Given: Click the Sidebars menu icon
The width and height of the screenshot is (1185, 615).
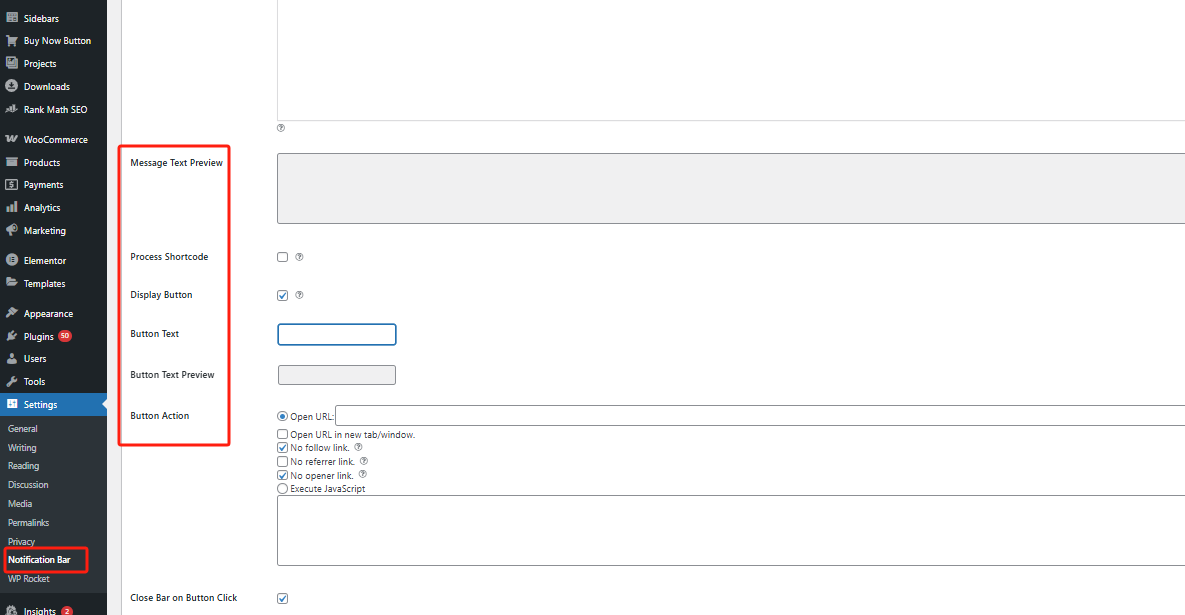Looking at the screenshot, I should tap(12, 17).
